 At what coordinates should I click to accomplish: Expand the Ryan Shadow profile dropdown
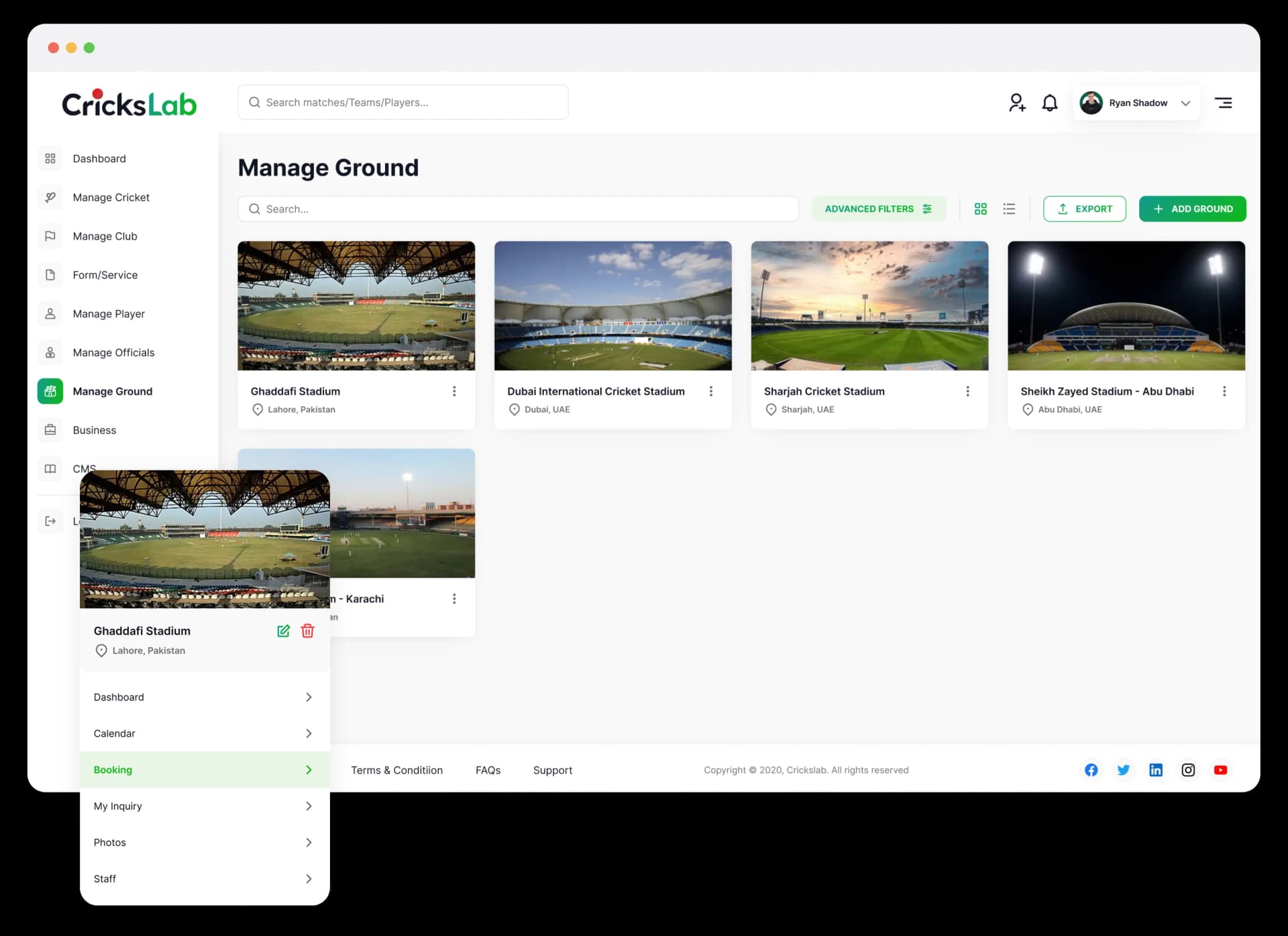coord(1185,103)
